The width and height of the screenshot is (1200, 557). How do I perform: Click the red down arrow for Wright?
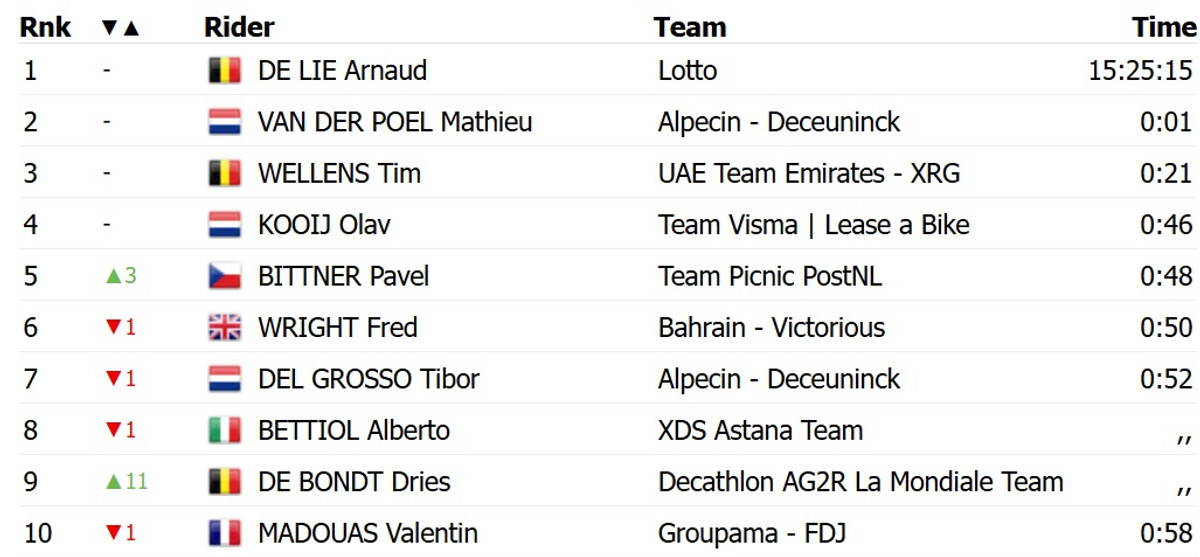click(112, 328)
